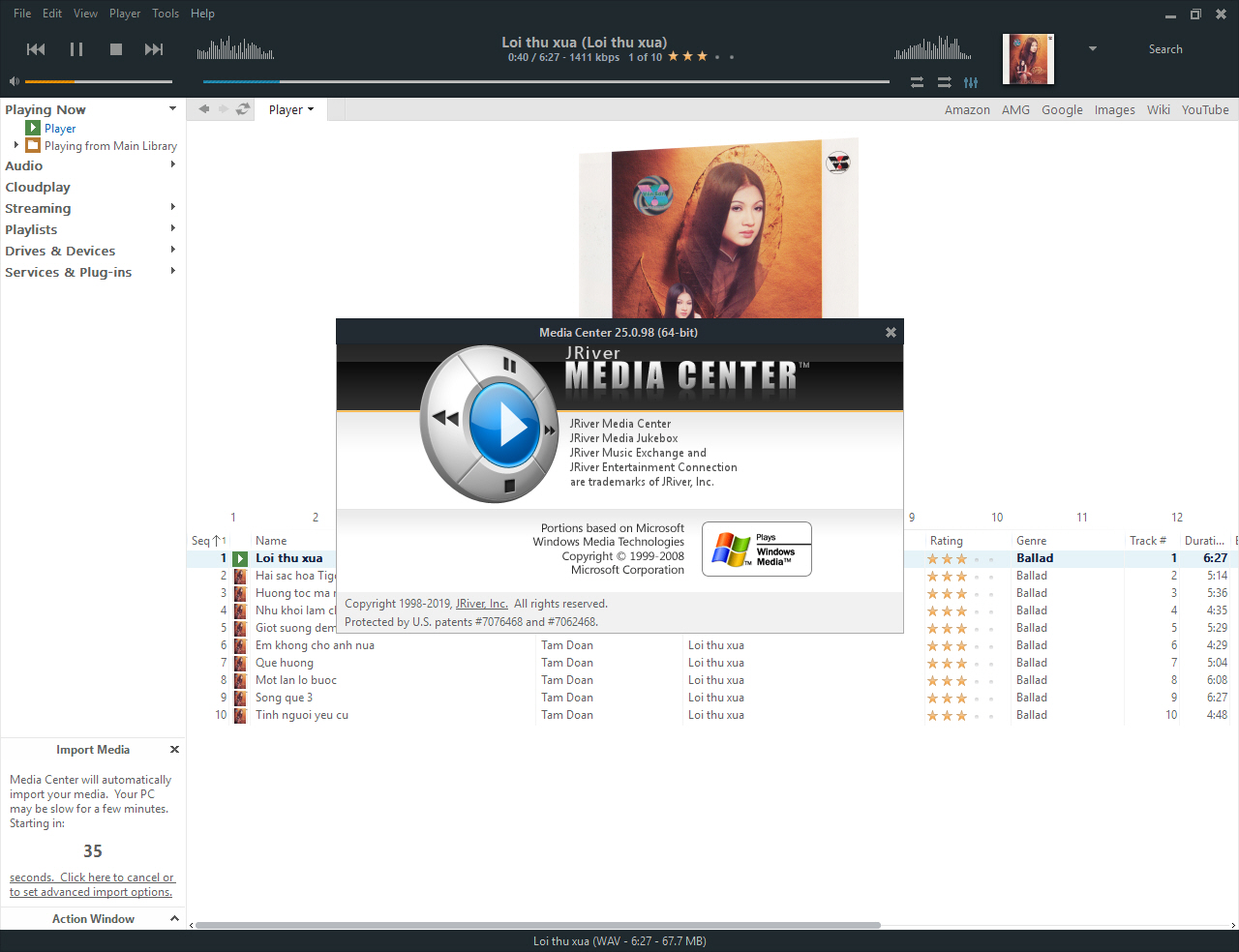The height and width of the screenshot is (952, 1239).
Task: Expand the Playlists section
Action: click(173, 228)
